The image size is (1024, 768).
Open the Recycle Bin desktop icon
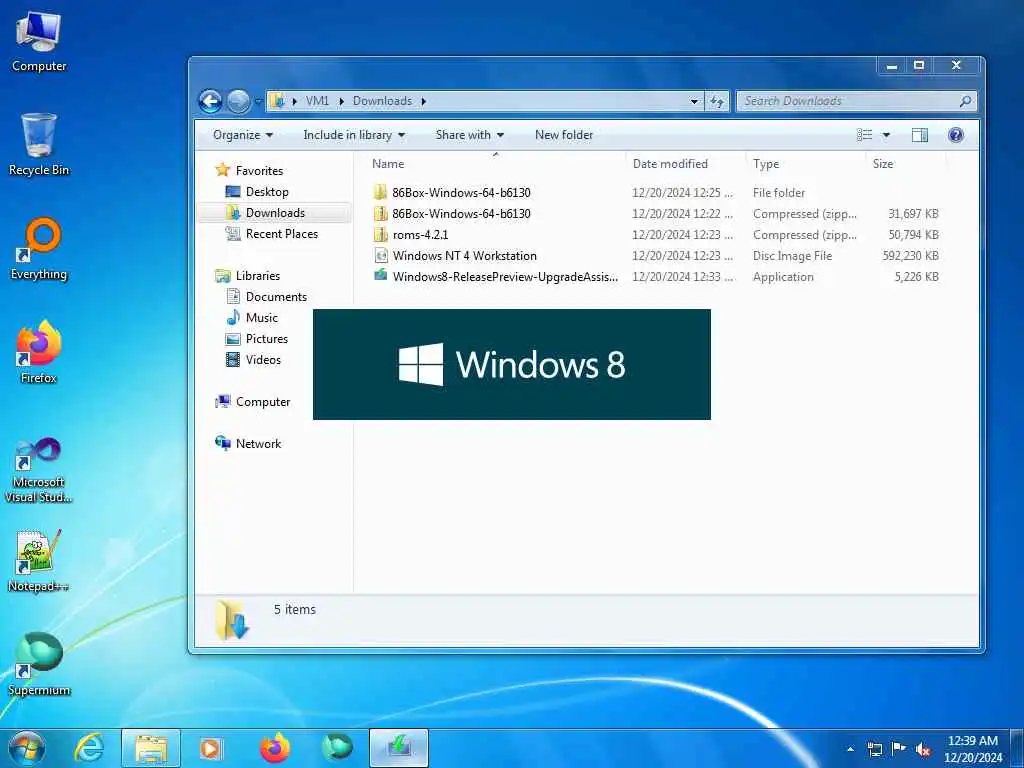click(x=39, y=145)
